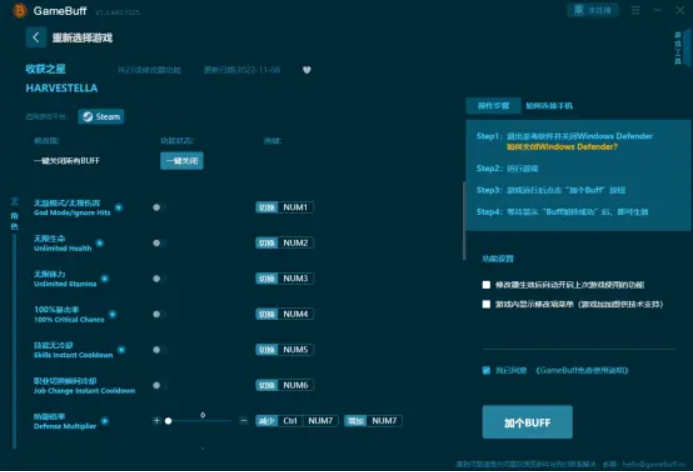
Task: Switch to the operation steps tab
Action: coord(493,106)
